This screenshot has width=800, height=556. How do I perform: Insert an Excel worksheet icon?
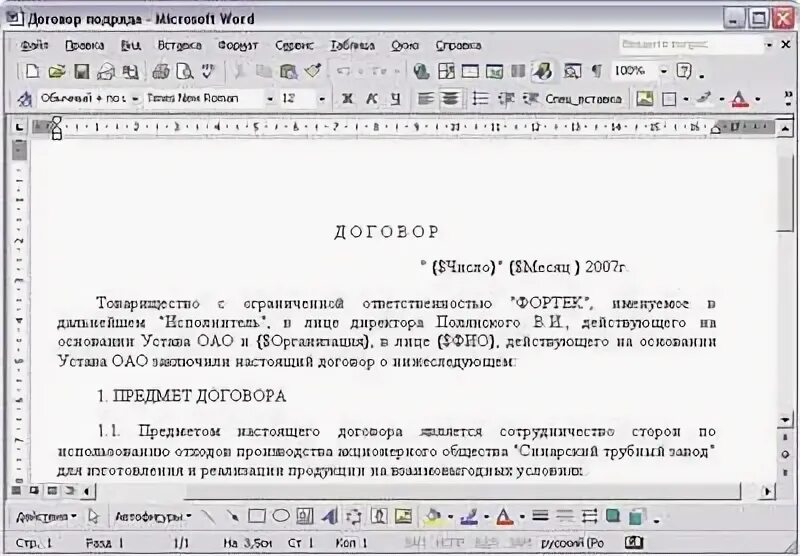[x=494, y=71]
